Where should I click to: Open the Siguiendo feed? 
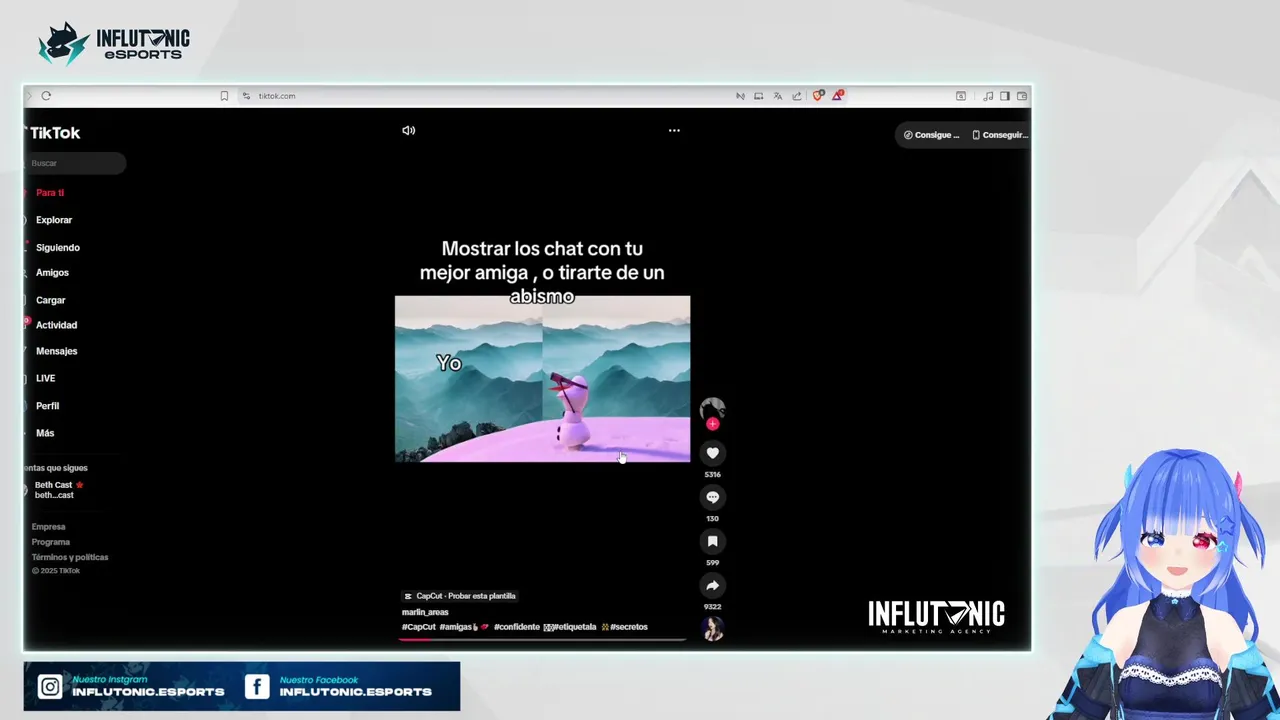[58, 248]
